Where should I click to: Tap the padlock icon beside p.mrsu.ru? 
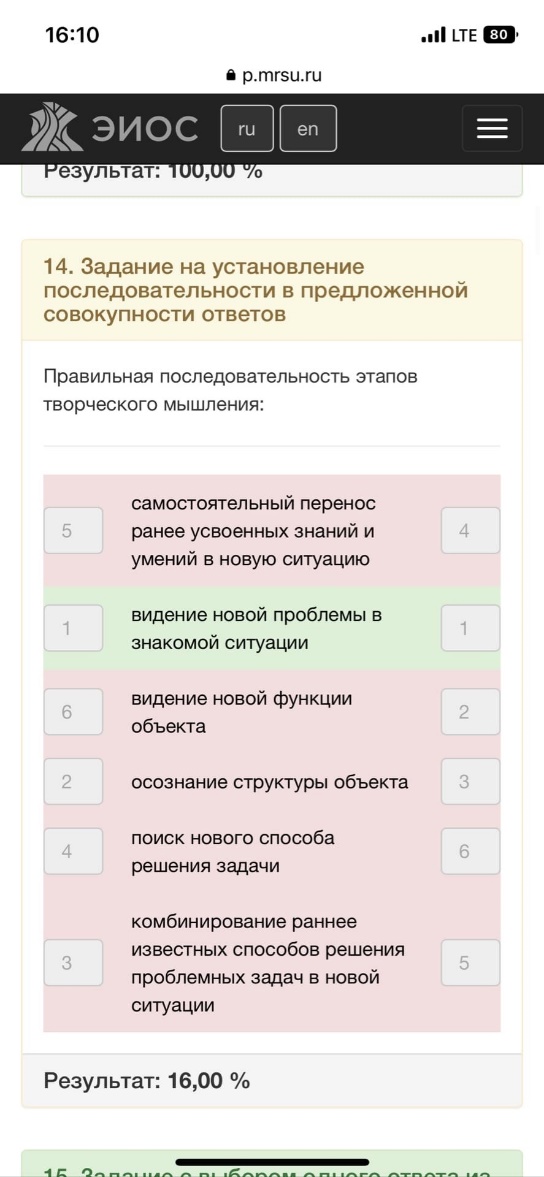tap(230, 76)
